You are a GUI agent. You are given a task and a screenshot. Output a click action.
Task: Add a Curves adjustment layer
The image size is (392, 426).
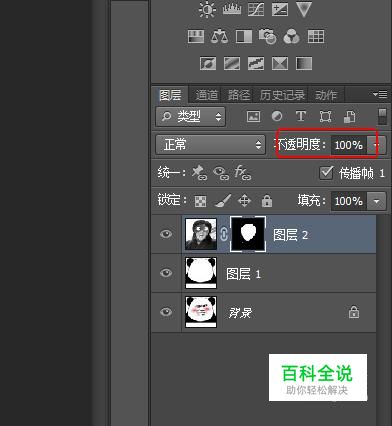[256, 9]
